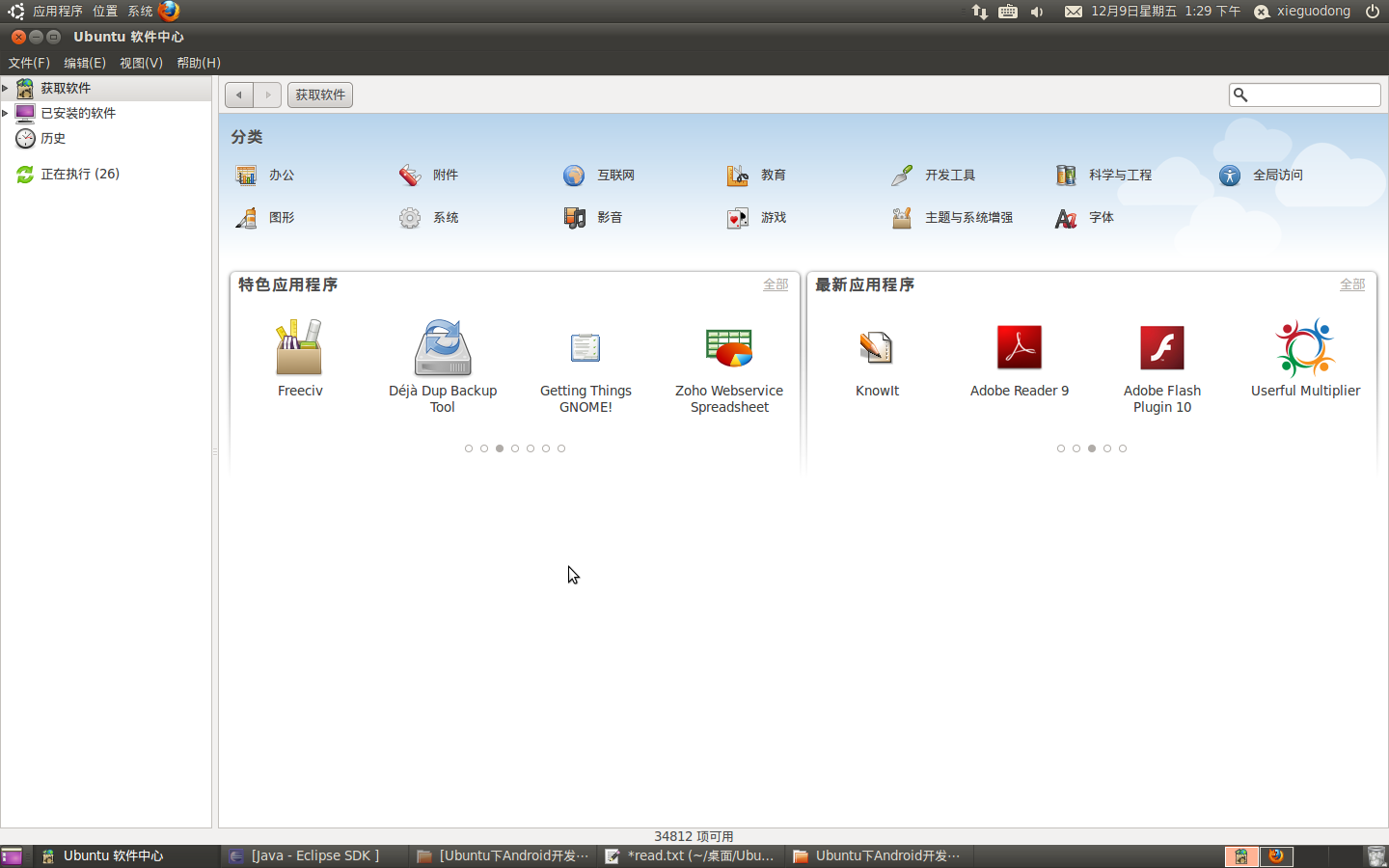Open the 字体 fonts category icon
The image size is (1389, 868).
point(1066,218)
